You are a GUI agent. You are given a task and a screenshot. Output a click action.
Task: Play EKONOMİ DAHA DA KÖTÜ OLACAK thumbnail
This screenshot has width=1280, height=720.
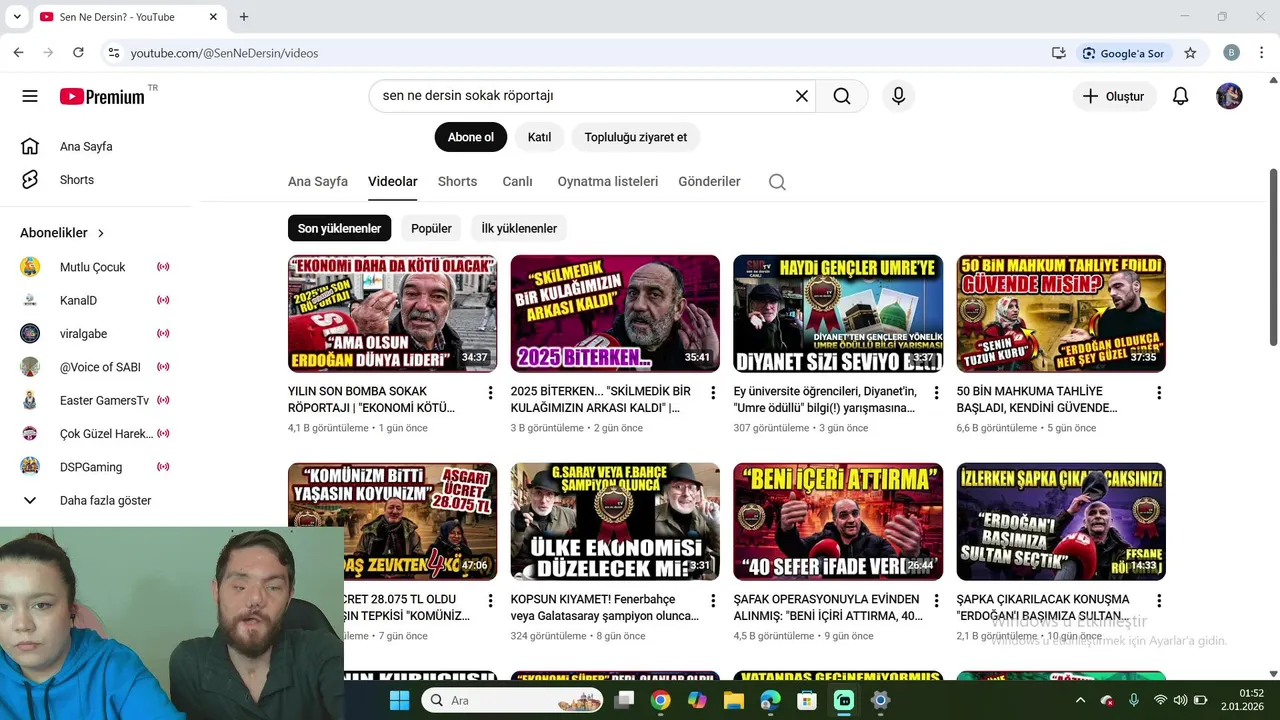392,313
